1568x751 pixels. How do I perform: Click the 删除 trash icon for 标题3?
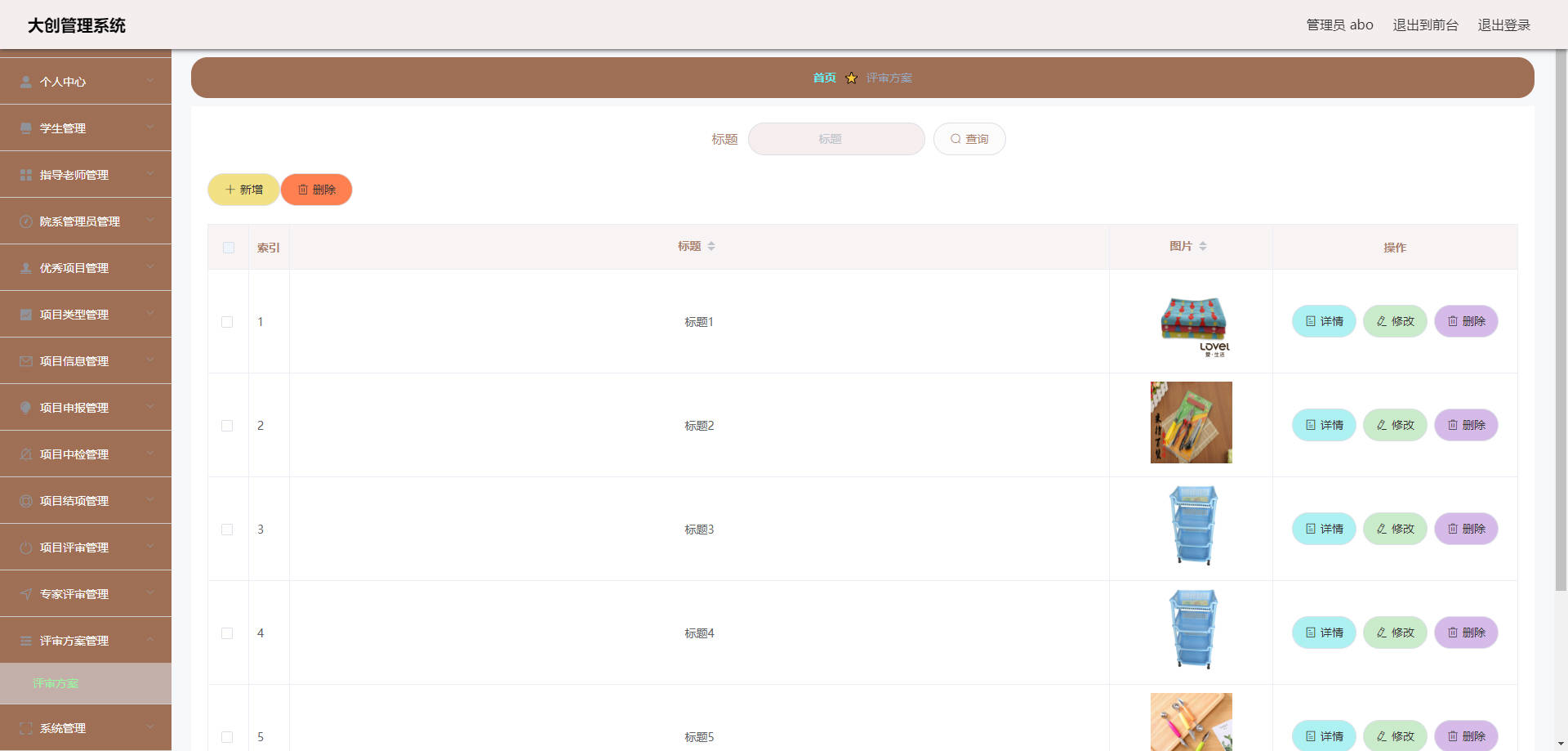(1453, 529)
